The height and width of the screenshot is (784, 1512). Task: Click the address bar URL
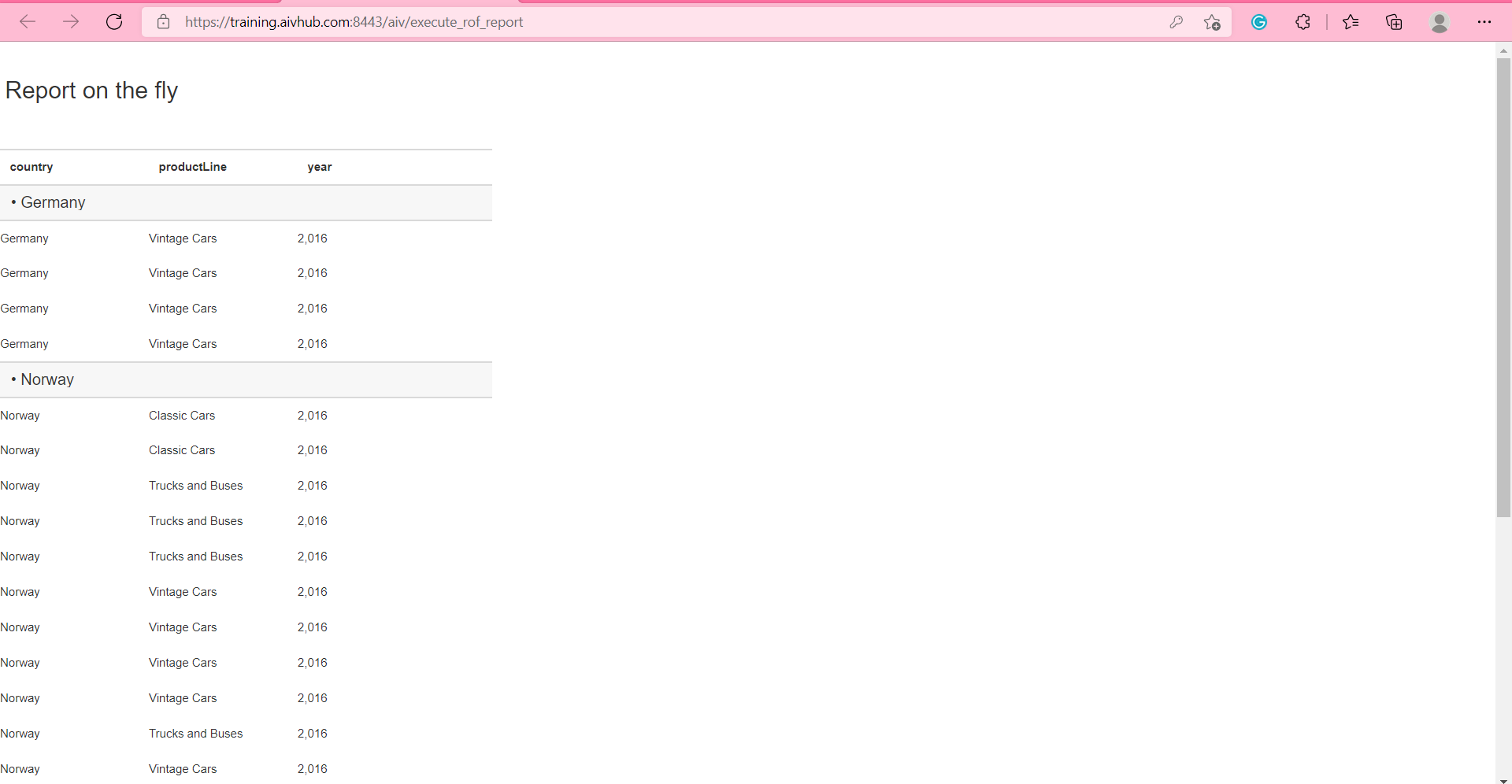point(354,22)
